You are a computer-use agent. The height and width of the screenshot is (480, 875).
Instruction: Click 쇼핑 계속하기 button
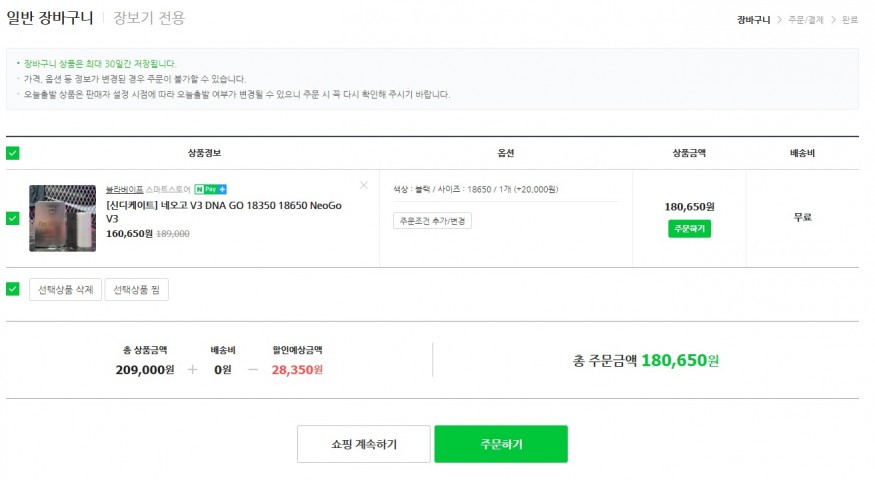(363, 444)
